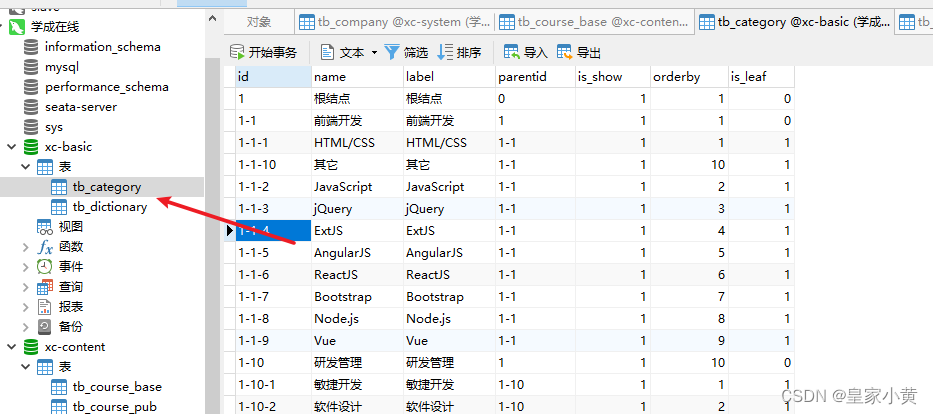Click the orderby column header

pos(690,77)
